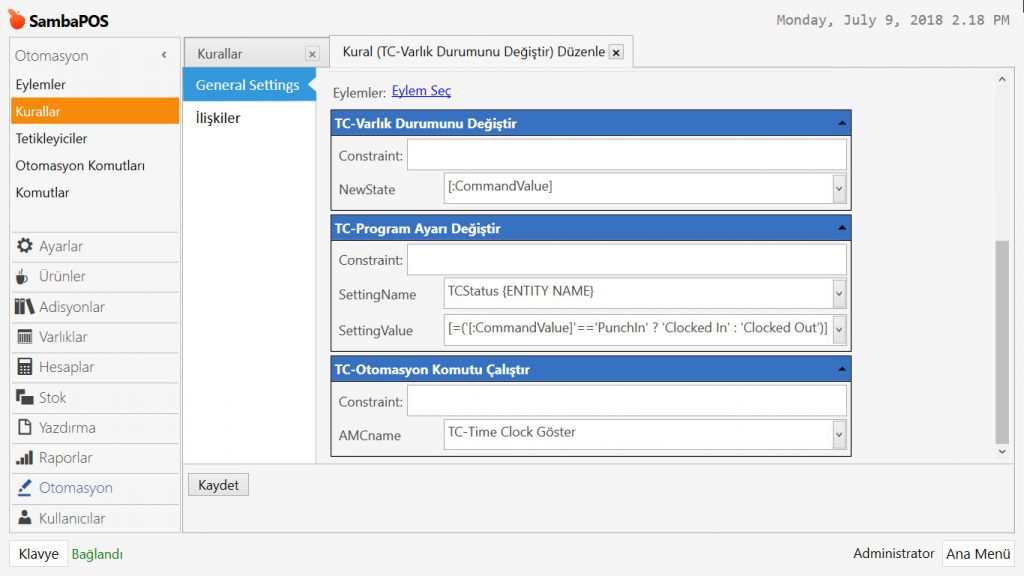Collapse the TC-Varlık Durumunu Değiştir section
This screenshot has height=576, width=1024.
842,124
